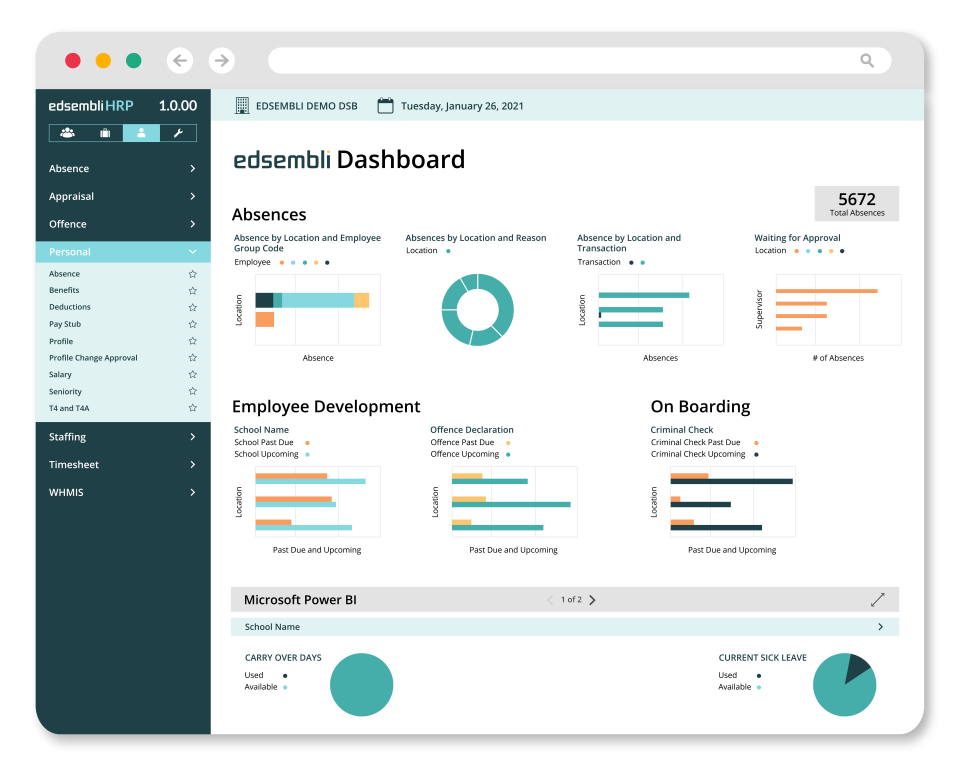Click the Employee legend dot on the group code chart
The width and height of the screenshot is (960, 766).
tap(283, 261)
